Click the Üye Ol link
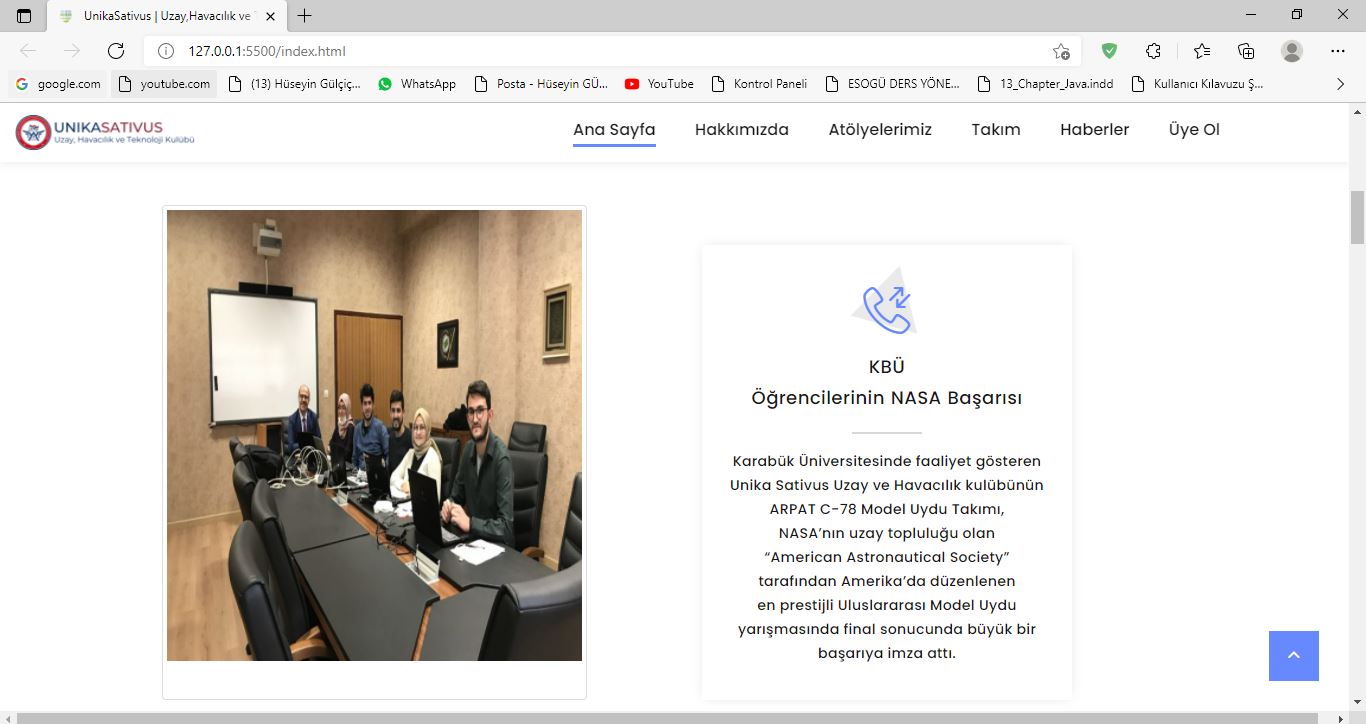This screenshot has width=1366, height=724. click(x=1193, y=129)
